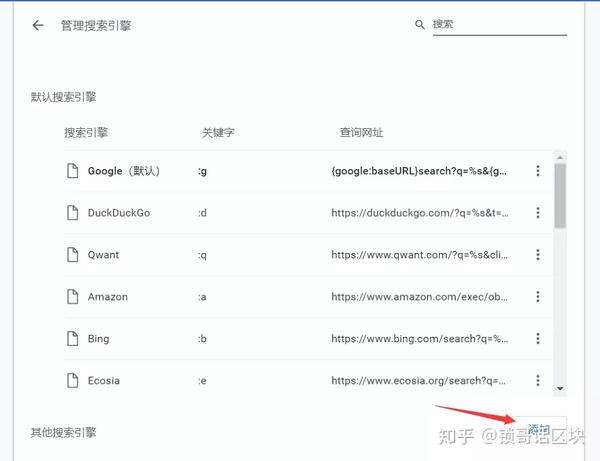600x461 pixels.
Task: Select the DuckDuckGo engine name
Action: (119, 213)
